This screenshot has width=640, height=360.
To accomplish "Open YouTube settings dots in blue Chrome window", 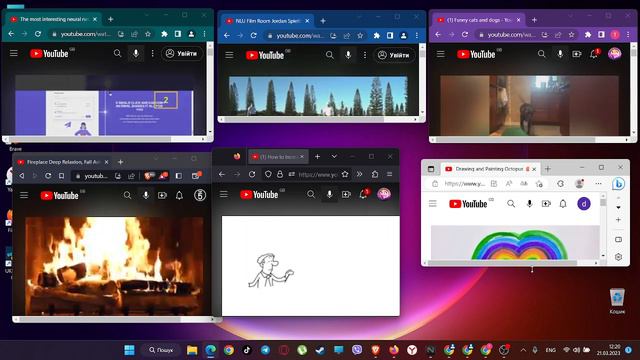I will (365, 55).
